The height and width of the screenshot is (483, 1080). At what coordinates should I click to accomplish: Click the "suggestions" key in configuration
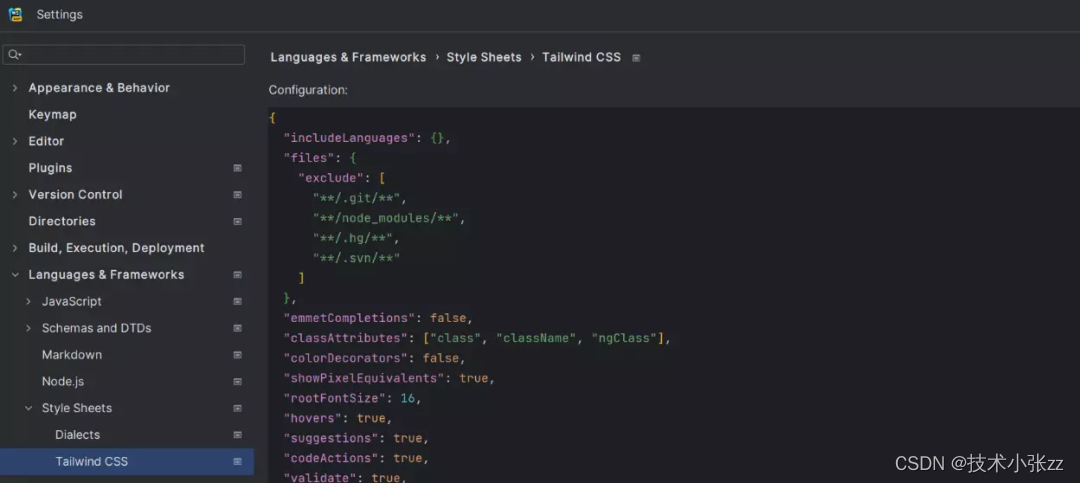332,438
